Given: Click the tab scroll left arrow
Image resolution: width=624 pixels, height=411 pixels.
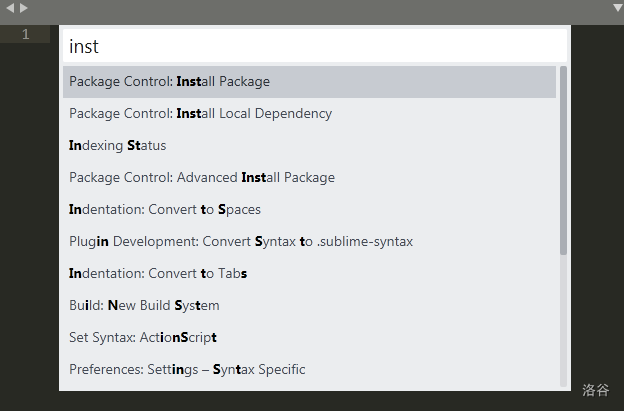Looking at the screenshot, I should [10, 8].
